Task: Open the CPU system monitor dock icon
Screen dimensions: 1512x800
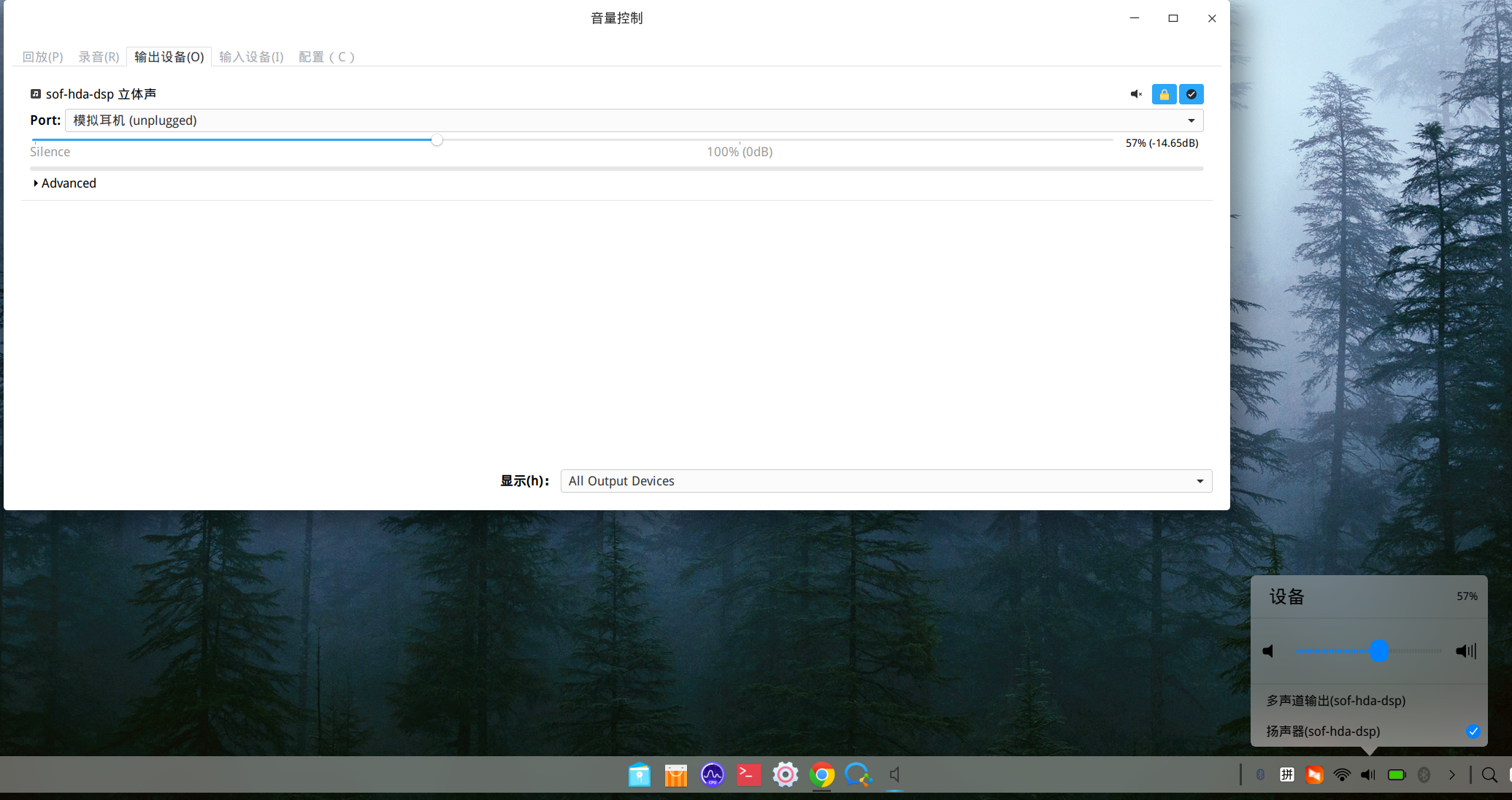Action: (712, 774)
